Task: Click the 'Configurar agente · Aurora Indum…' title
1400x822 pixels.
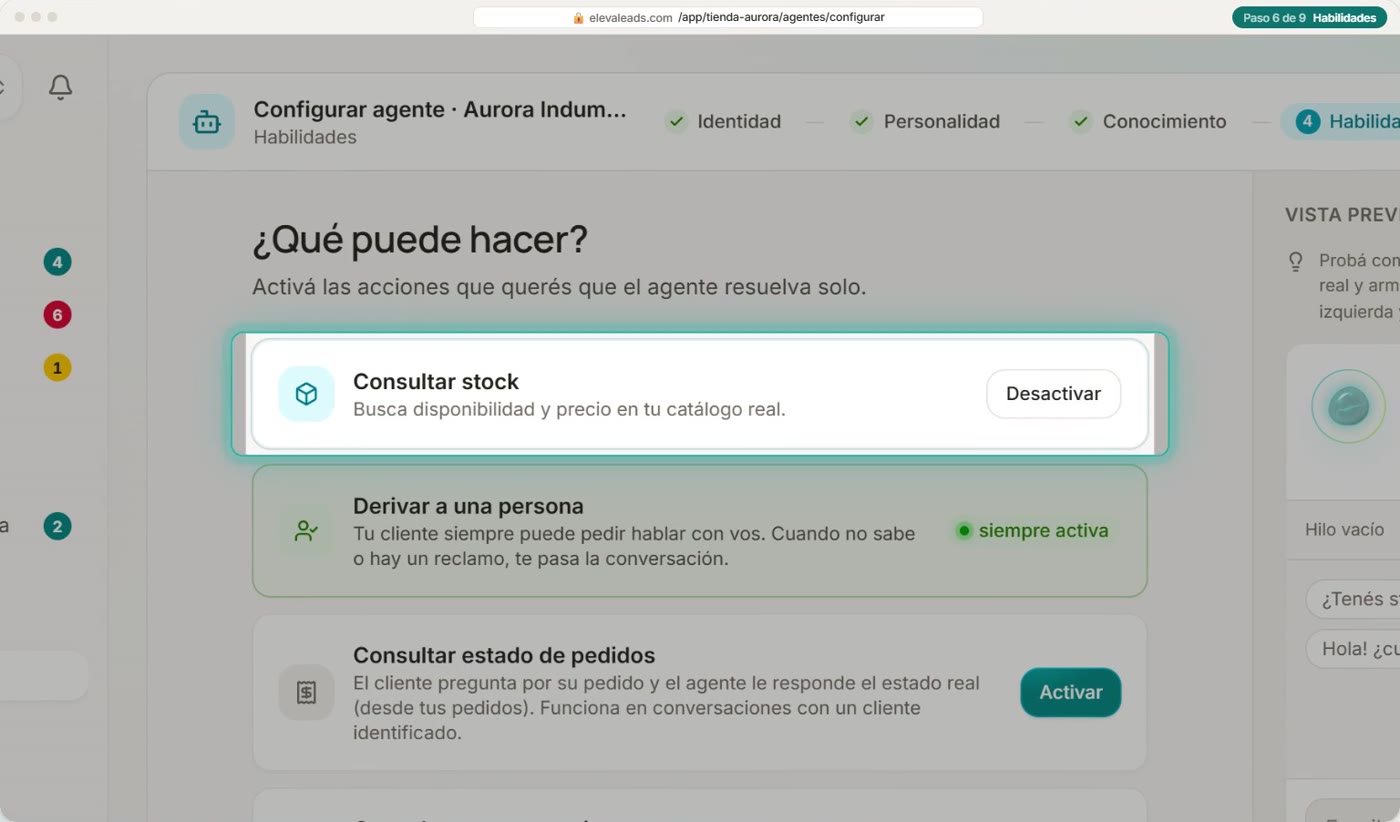Action: point(440,110)
